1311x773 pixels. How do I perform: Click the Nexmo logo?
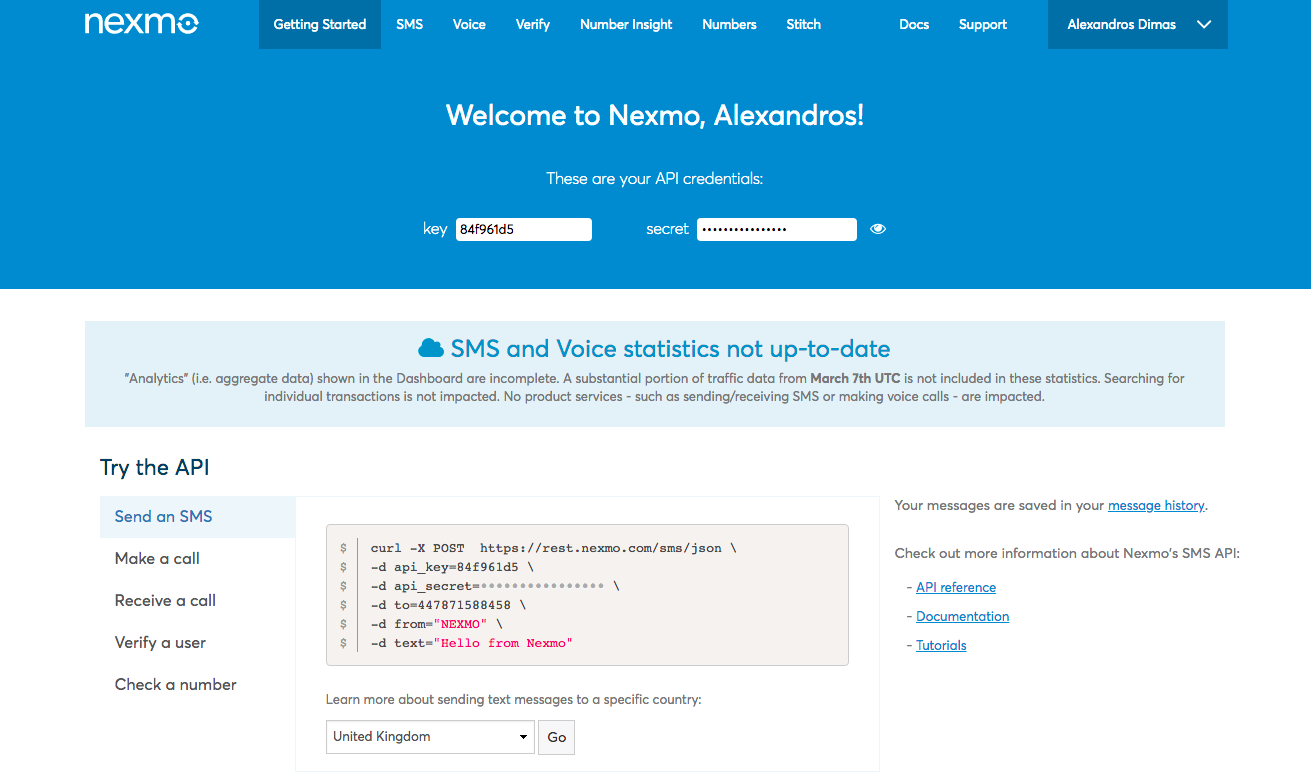click(x=141, y=24)
